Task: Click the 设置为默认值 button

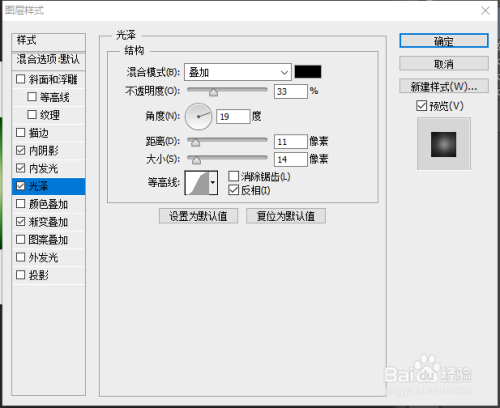Action: pos(198,216)
